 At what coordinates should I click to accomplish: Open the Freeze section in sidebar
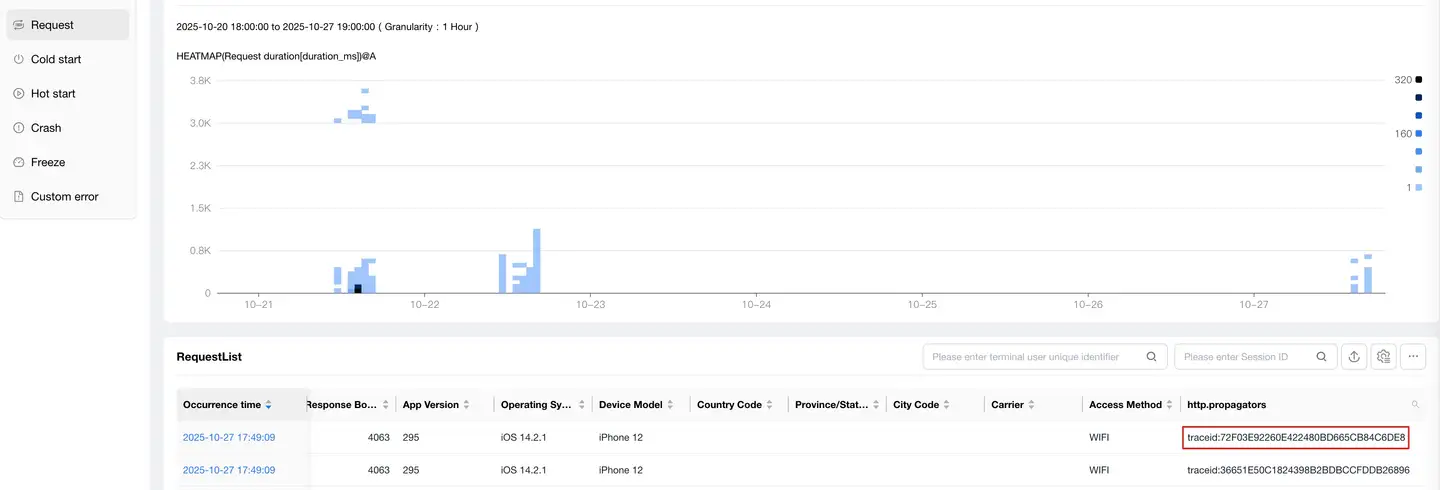point(48,162)
